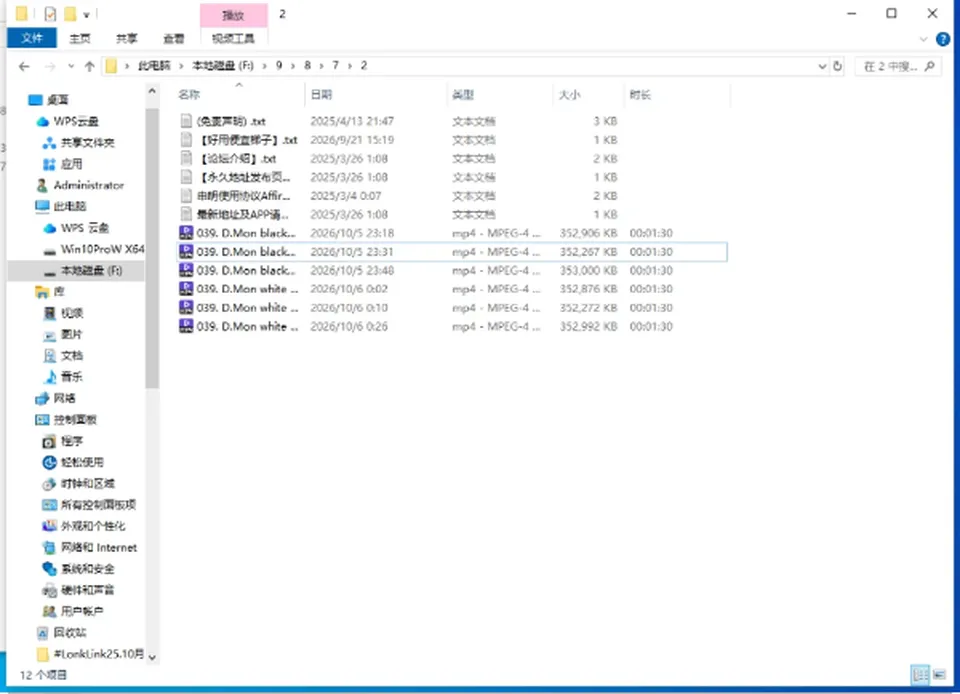960x694 pixels.
Task: Select 桌面 in the navigation pane
Action: click(x=58, y=100)
